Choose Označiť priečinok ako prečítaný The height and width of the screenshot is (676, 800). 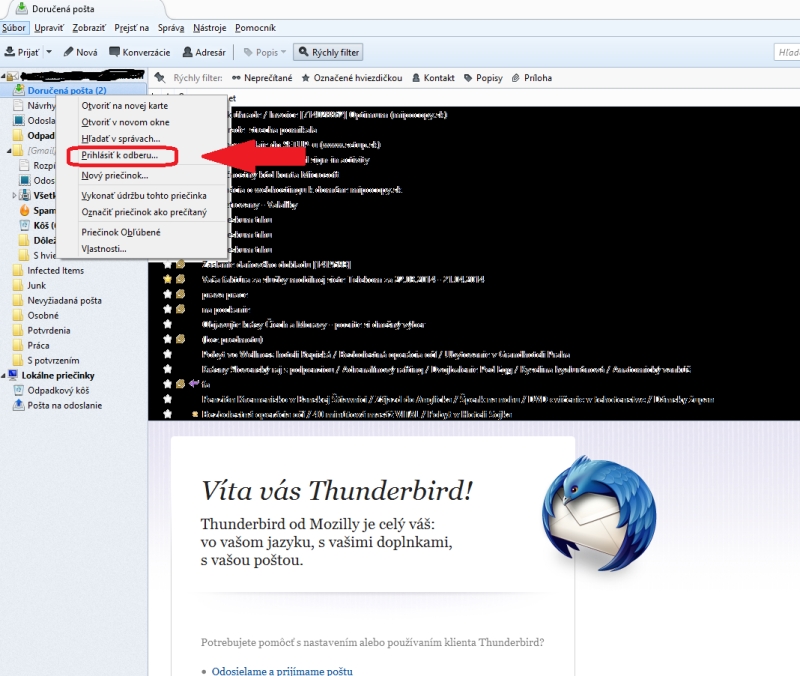[144, 212]
